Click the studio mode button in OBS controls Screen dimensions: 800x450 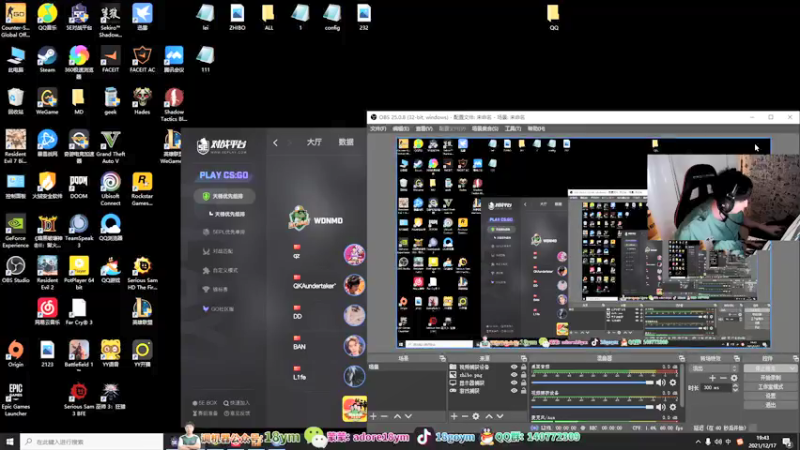point(770,387)
